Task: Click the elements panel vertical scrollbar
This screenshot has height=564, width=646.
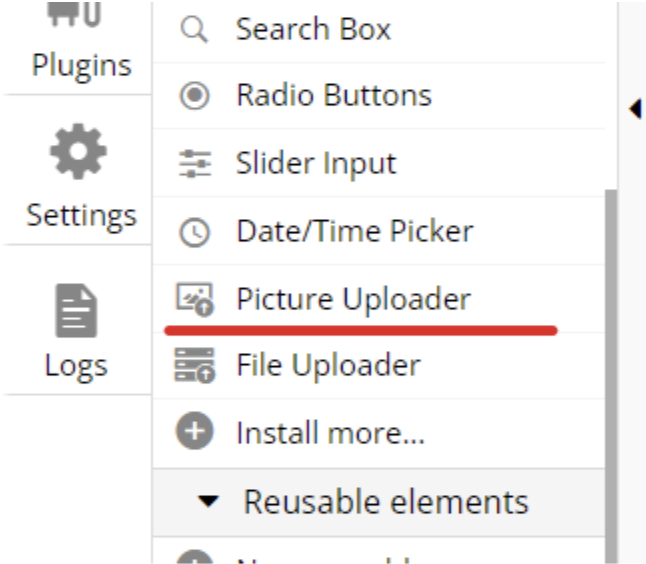Action: point(611,350)
